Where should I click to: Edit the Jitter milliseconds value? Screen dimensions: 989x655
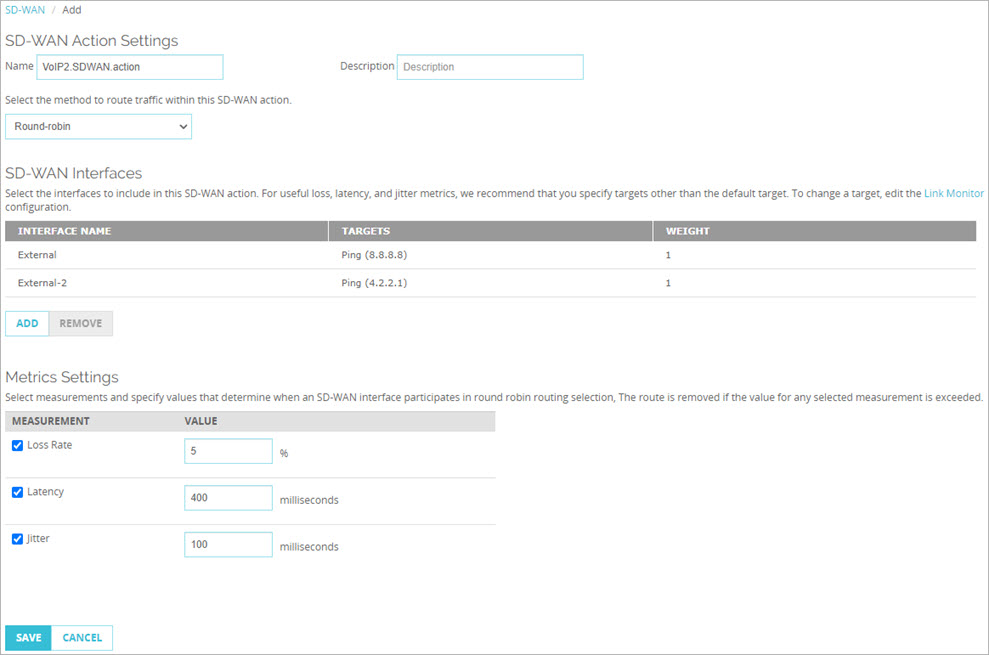pyautogui.click(x=228, y=544)
